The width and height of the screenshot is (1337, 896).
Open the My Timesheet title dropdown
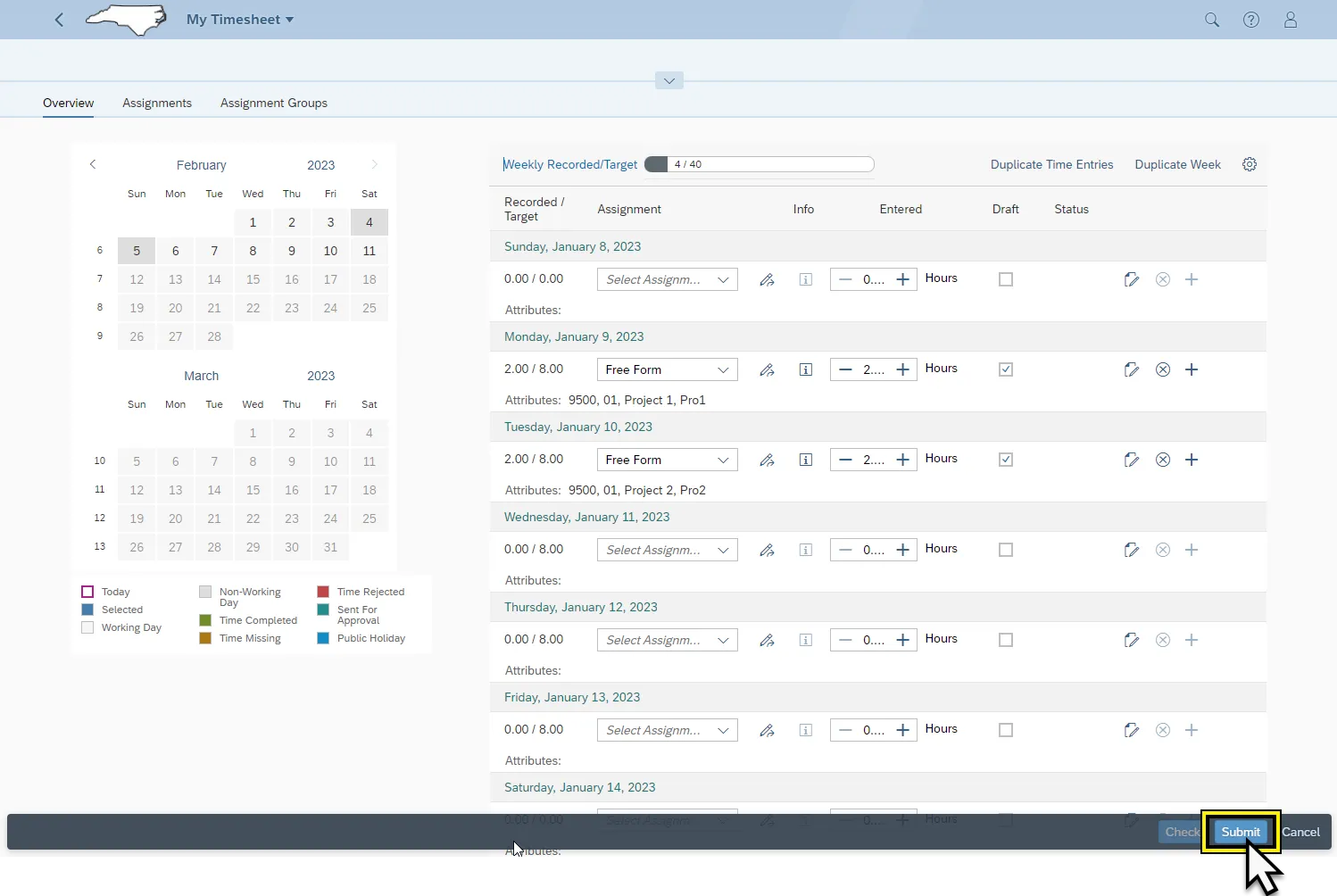pos(240,20)
